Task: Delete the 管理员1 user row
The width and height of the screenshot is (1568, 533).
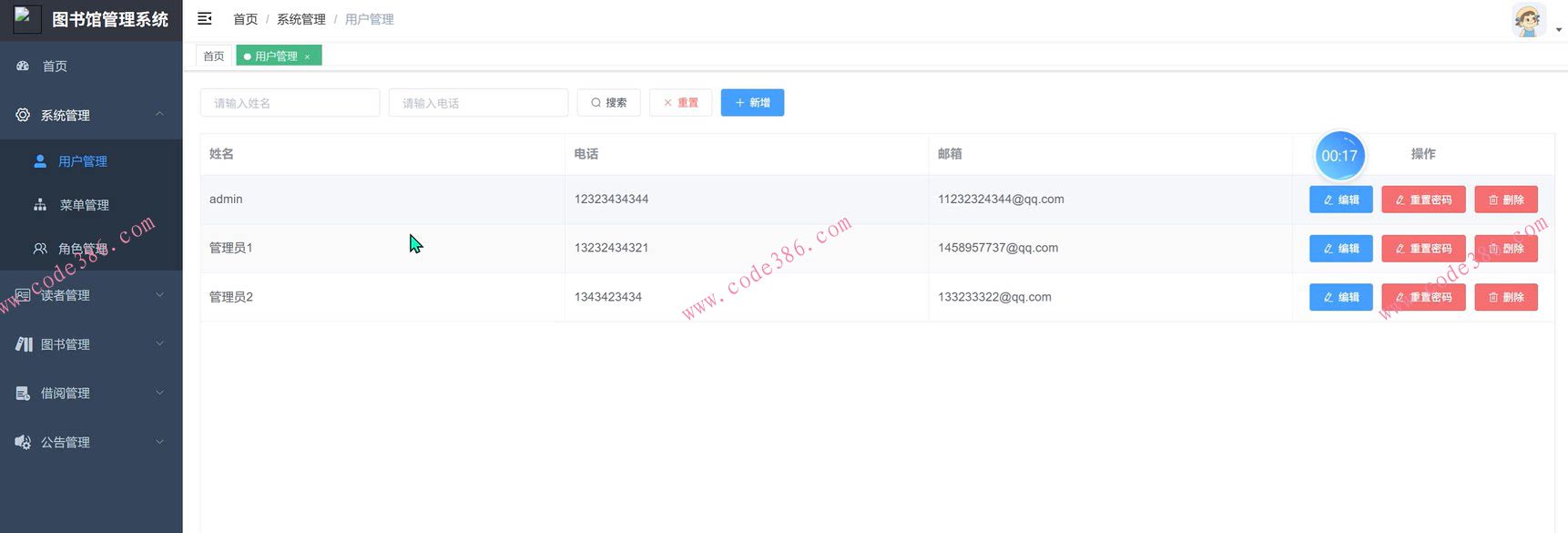Action: [x=1506, y=248]
